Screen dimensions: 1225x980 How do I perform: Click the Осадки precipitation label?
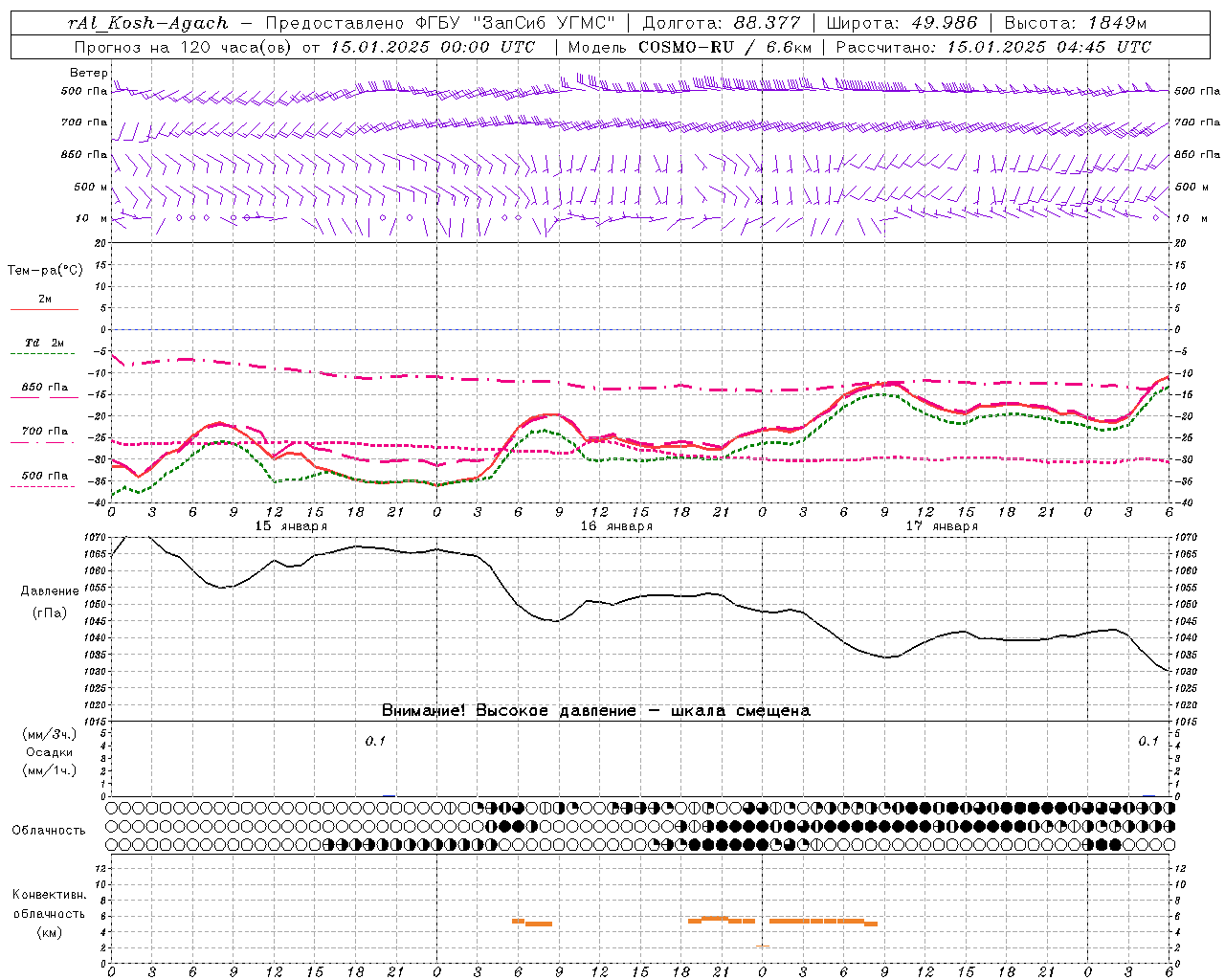pos(50,752)
